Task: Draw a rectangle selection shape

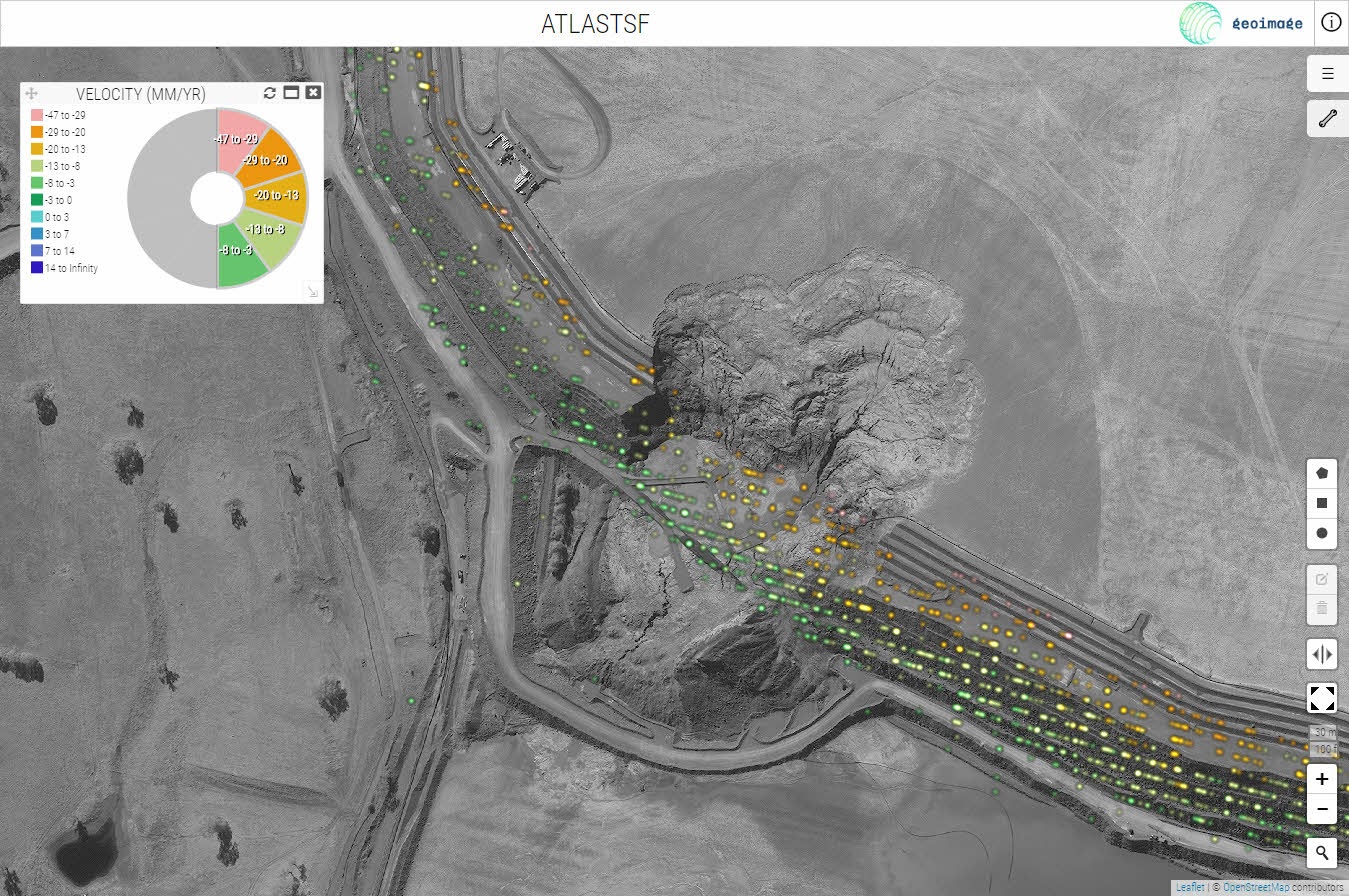Action: [1322, 503]
